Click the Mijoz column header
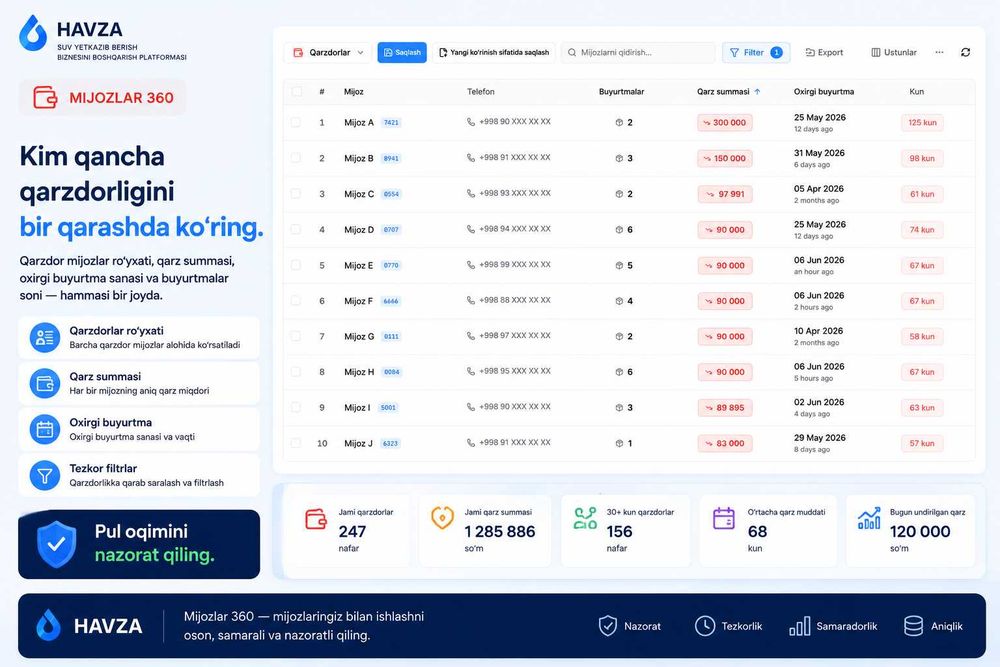 tap(353, 92)
